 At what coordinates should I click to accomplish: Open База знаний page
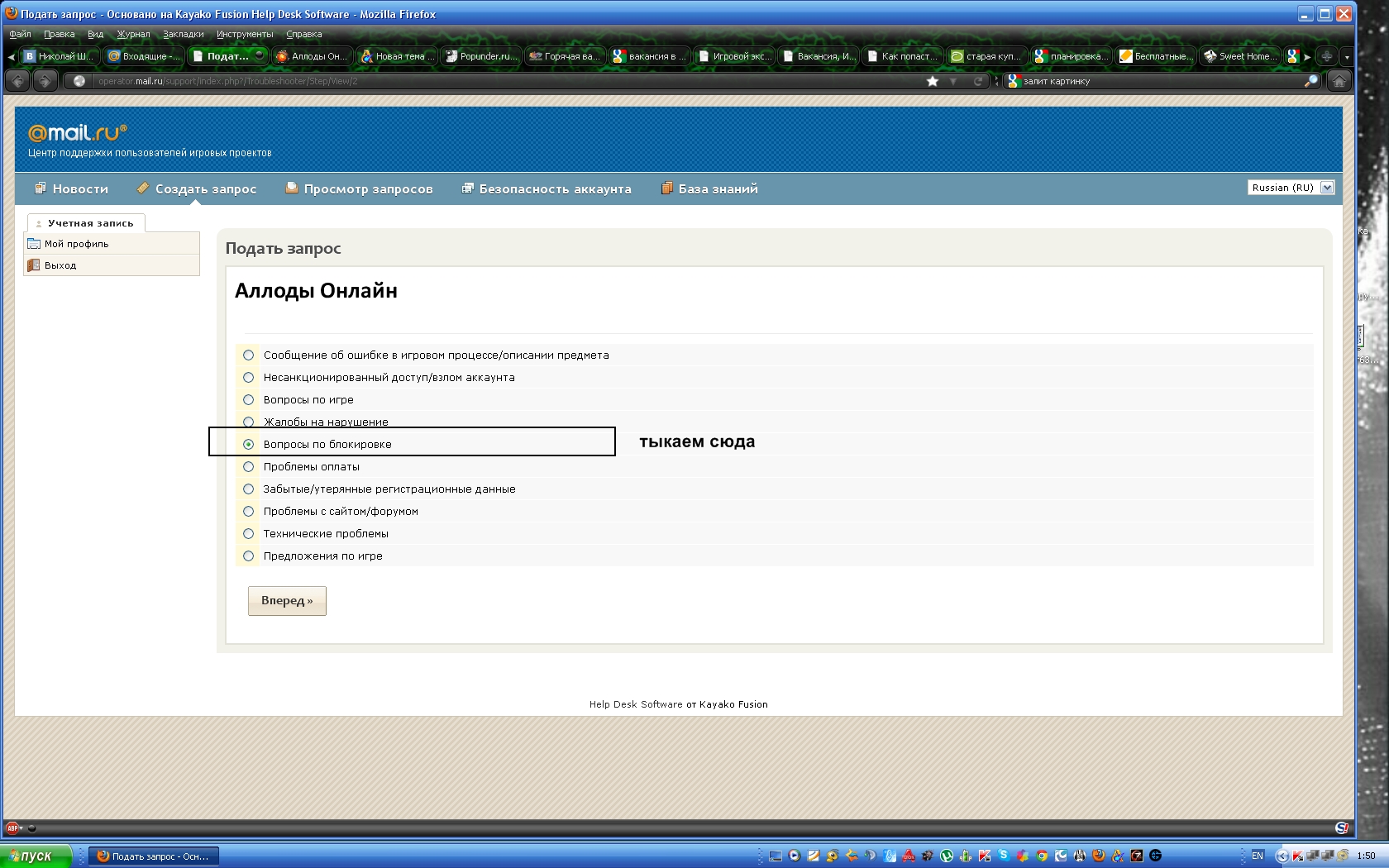pos(709,188)
